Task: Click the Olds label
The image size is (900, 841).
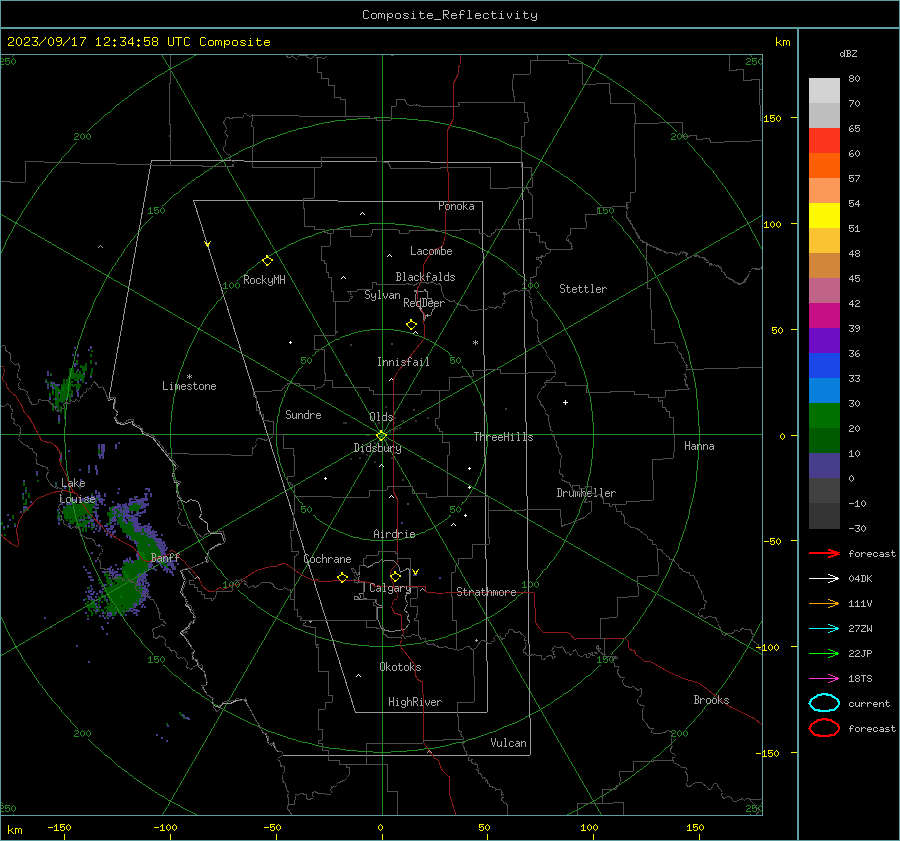Action: [381, 417]
